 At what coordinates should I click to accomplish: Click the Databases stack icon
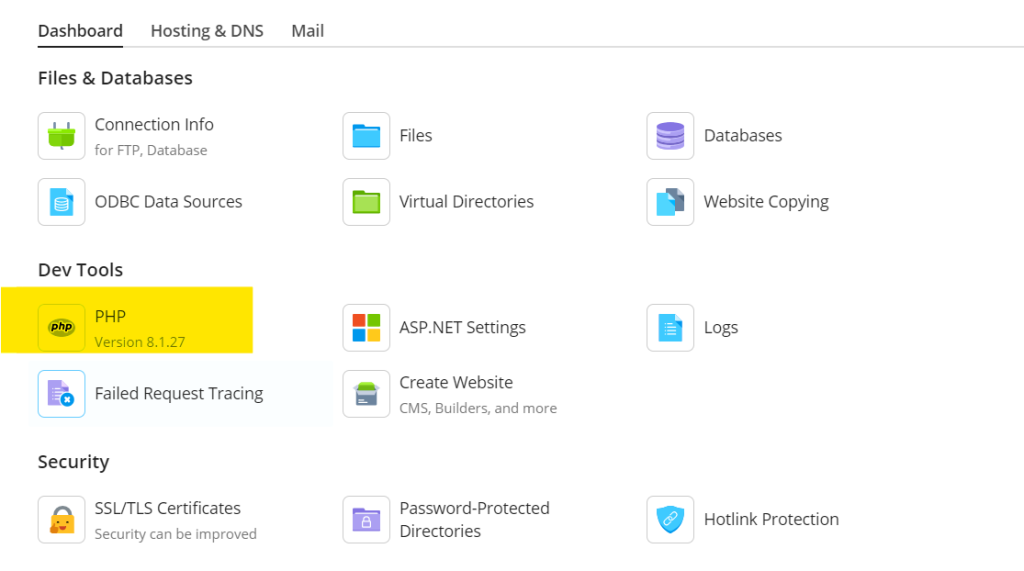[670, 136]
